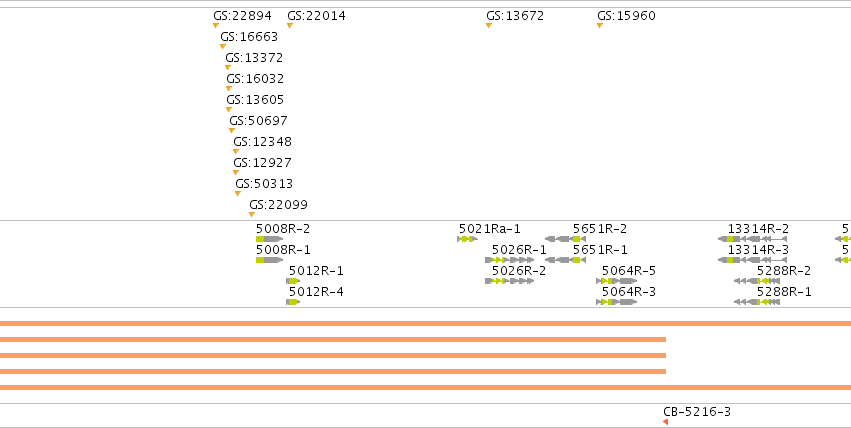Click the 5651R-2 transcript glyph
851x428 pixels.
[565, 239]
